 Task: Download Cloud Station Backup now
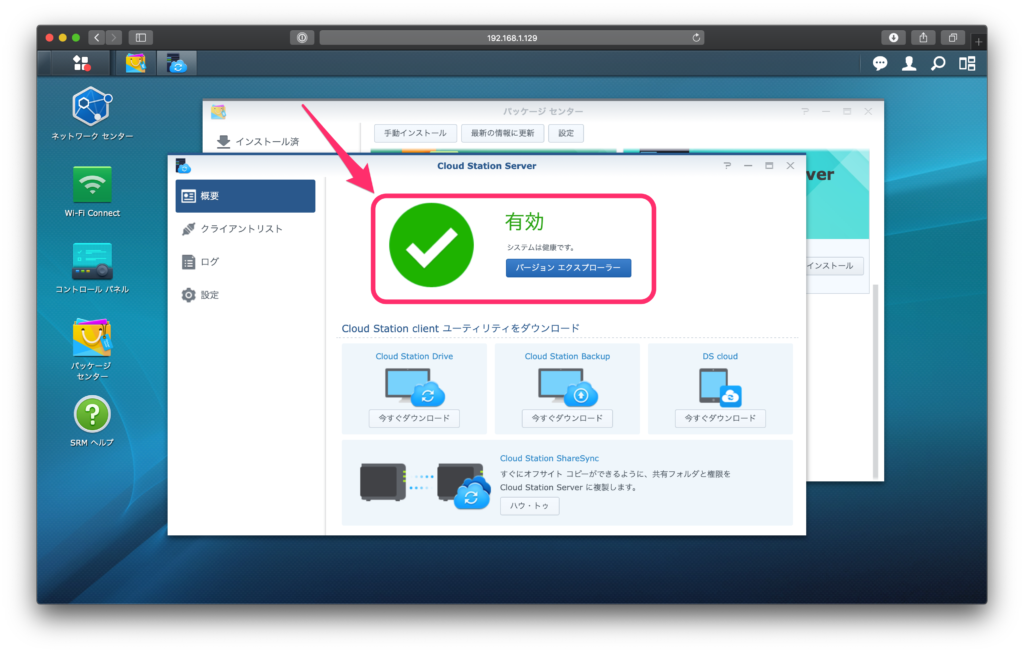[567, 418]
